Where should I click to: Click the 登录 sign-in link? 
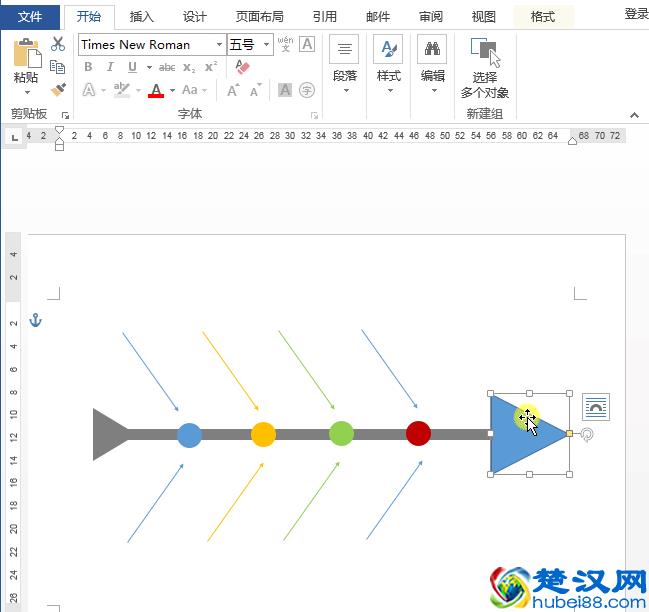[636, 14]
